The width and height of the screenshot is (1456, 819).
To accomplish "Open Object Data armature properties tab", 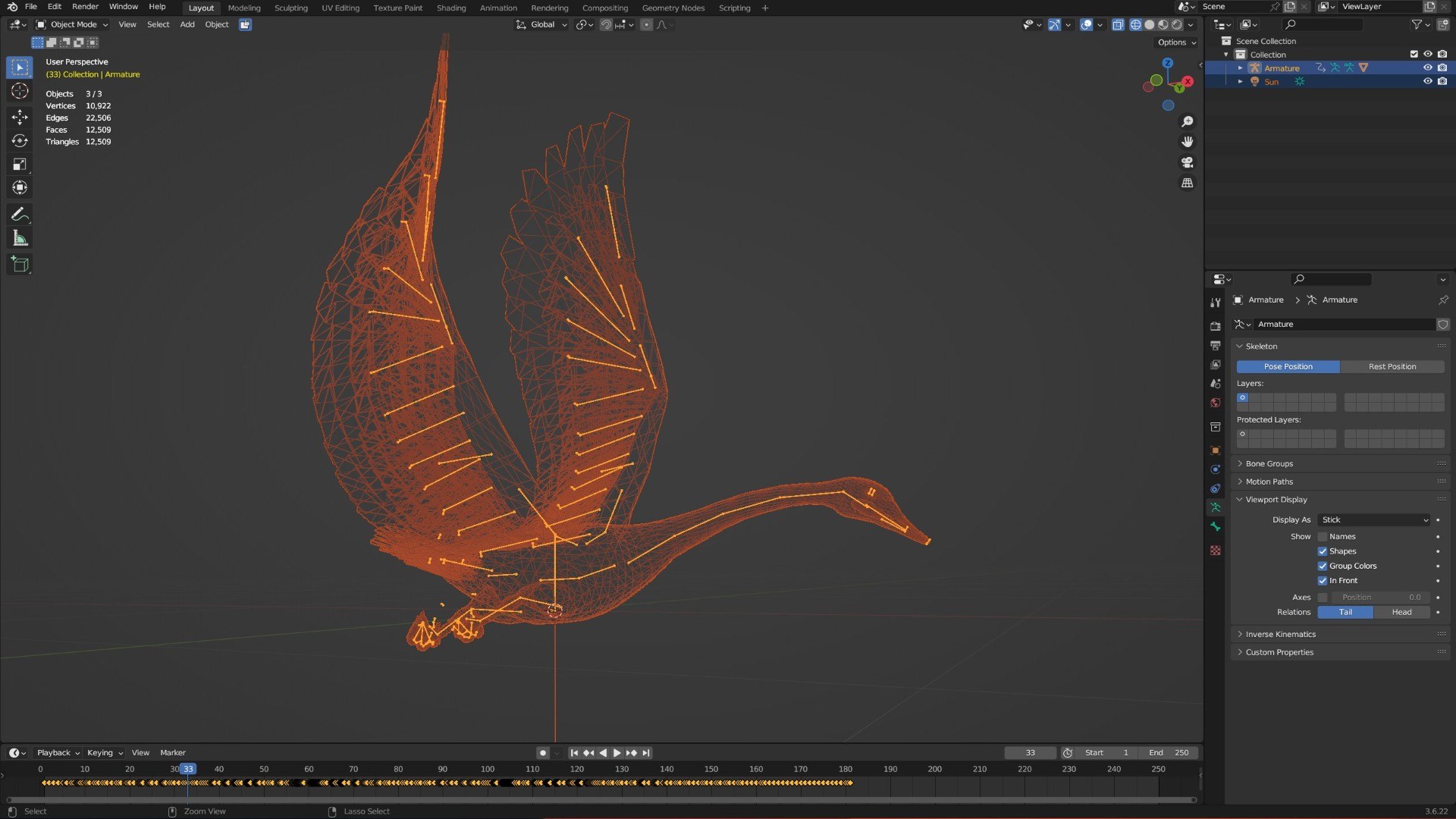I will pos(1216,507).
